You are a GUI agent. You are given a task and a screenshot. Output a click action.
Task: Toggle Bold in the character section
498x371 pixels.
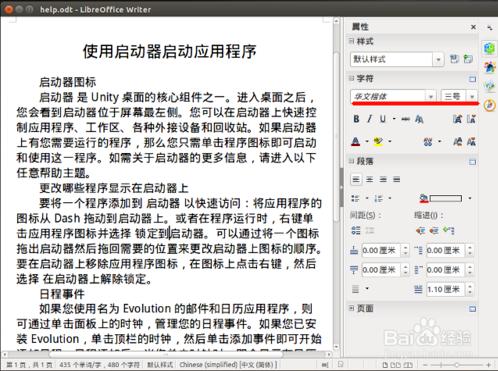(356, 119)
